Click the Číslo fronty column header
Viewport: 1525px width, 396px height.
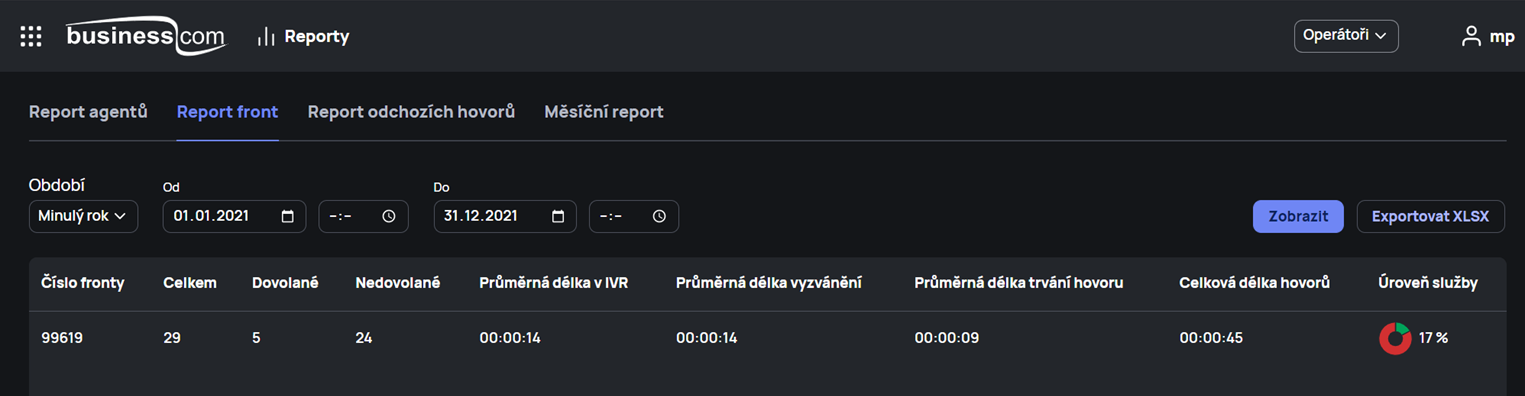pyautogui.click(x=83, y=283)
